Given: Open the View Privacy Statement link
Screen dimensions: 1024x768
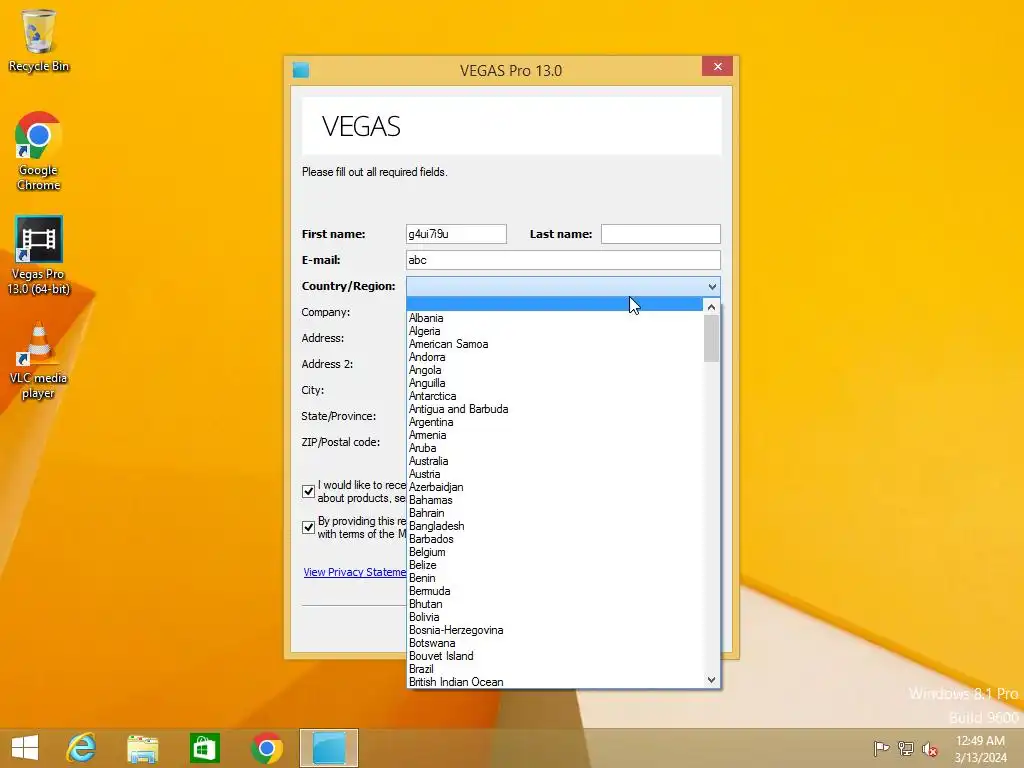Looking at the screenshot, I should click(355, 572).
